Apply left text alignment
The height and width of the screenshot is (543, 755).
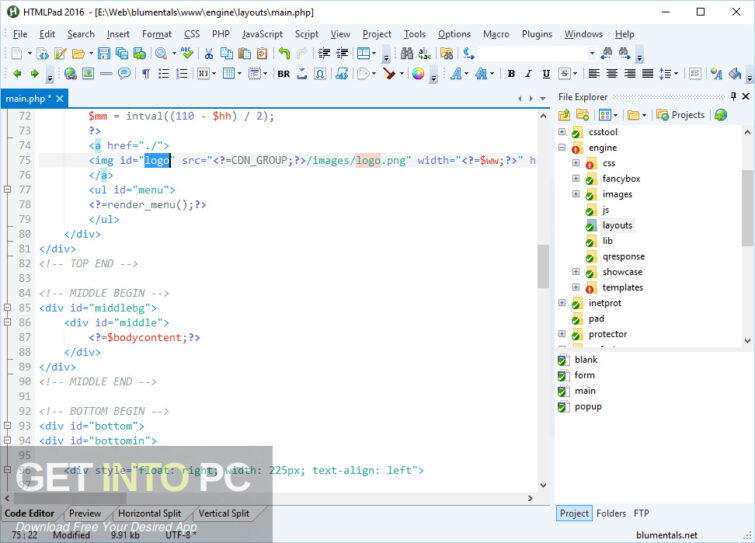594,74
